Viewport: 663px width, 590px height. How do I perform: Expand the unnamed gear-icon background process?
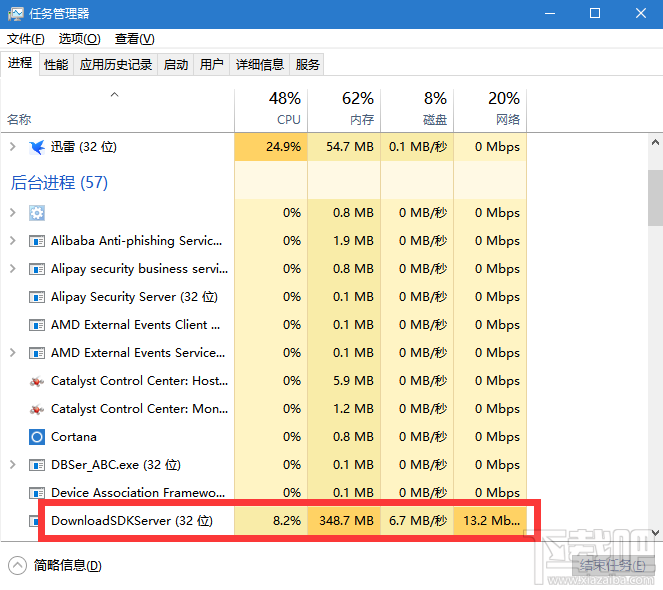point(13,212)
